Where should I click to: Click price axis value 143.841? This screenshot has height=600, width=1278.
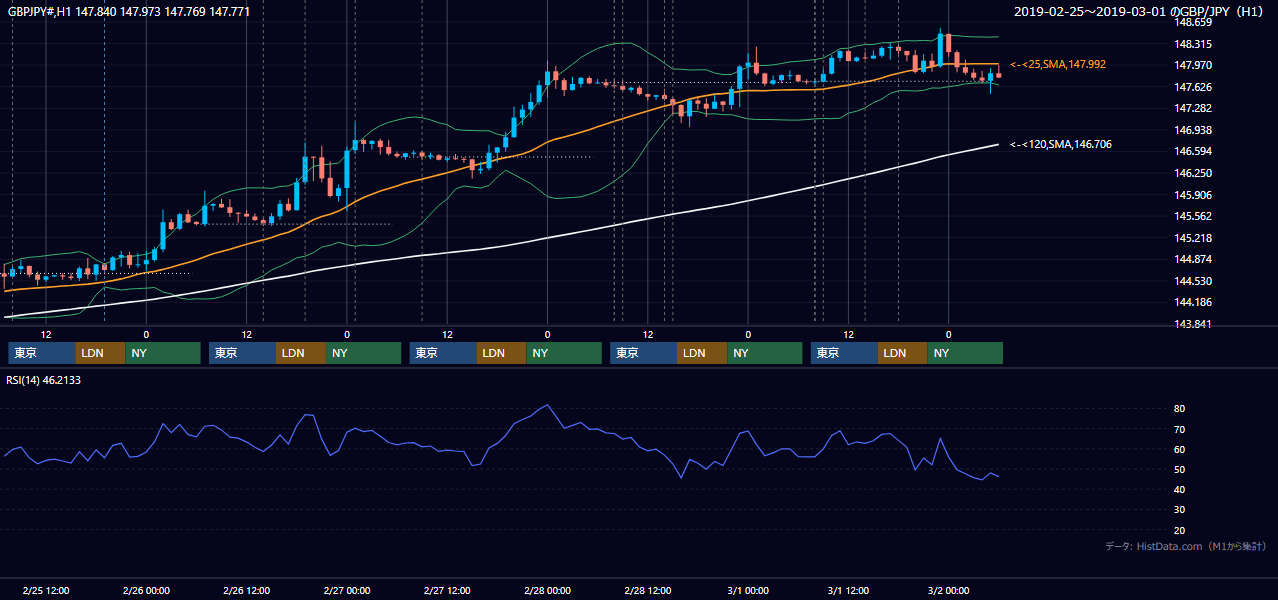pos(1194,324)
